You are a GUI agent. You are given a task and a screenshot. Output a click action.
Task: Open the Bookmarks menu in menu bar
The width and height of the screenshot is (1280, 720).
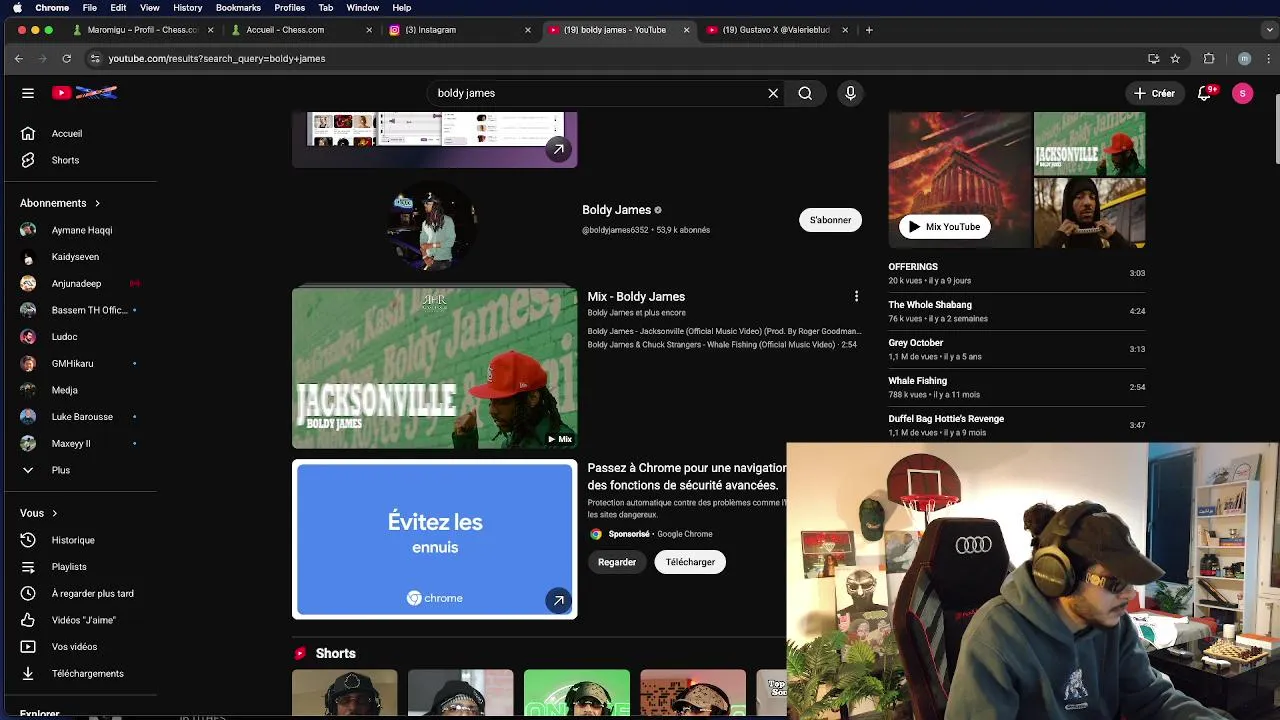(238, 8)
